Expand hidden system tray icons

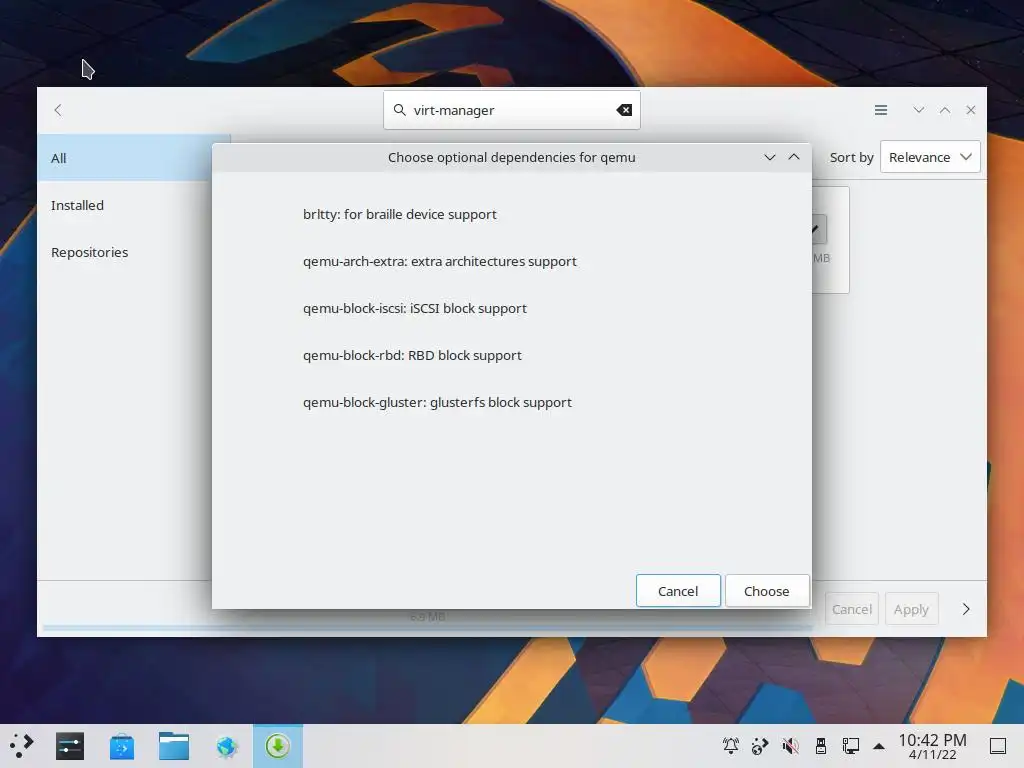(879, 746)
